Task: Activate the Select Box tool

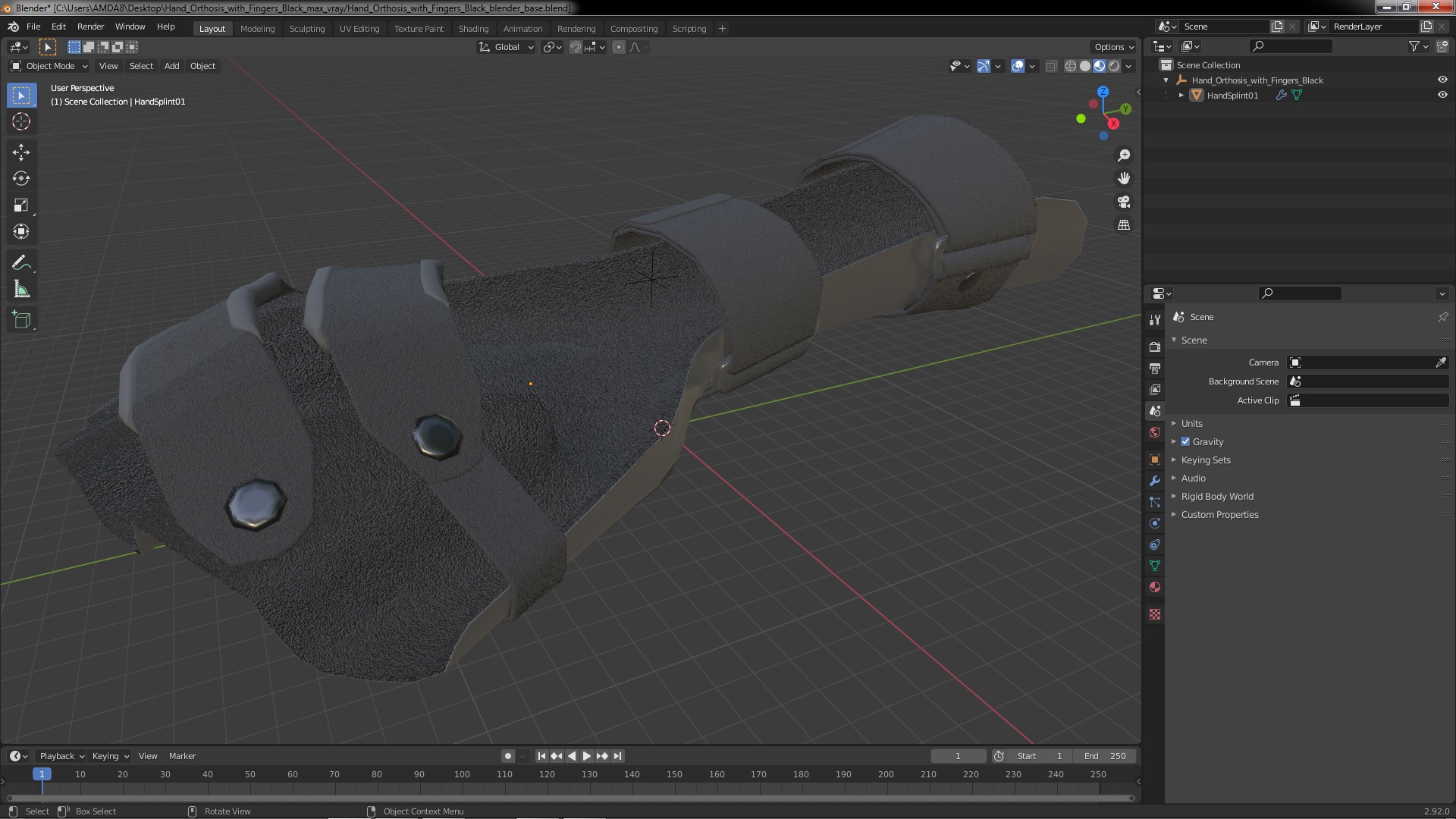Action: coord(21,96)
